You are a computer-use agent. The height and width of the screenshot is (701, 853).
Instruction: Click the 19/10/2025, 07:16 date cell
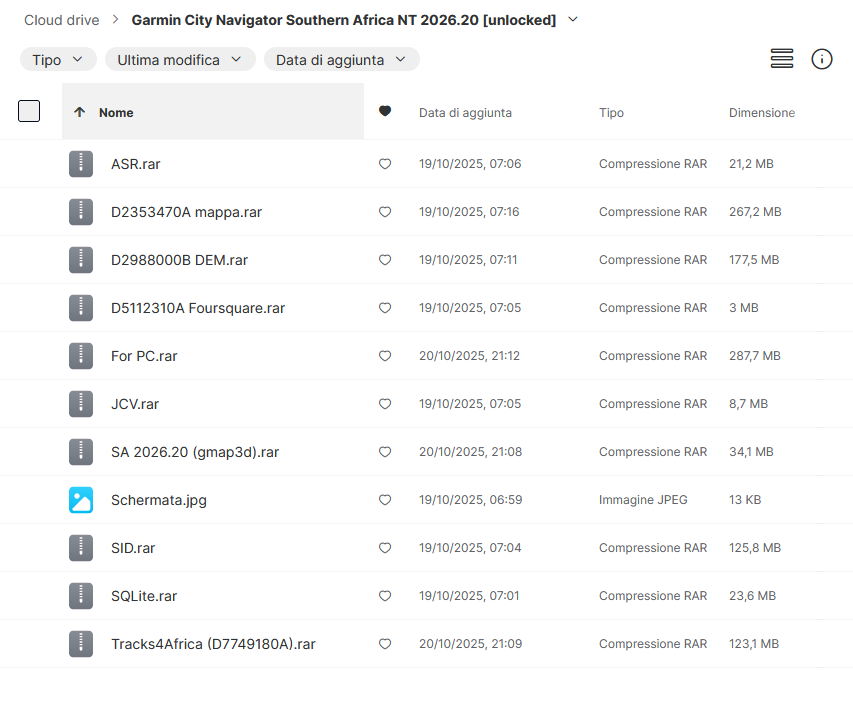pyautogui.click(x=469, y=212)
